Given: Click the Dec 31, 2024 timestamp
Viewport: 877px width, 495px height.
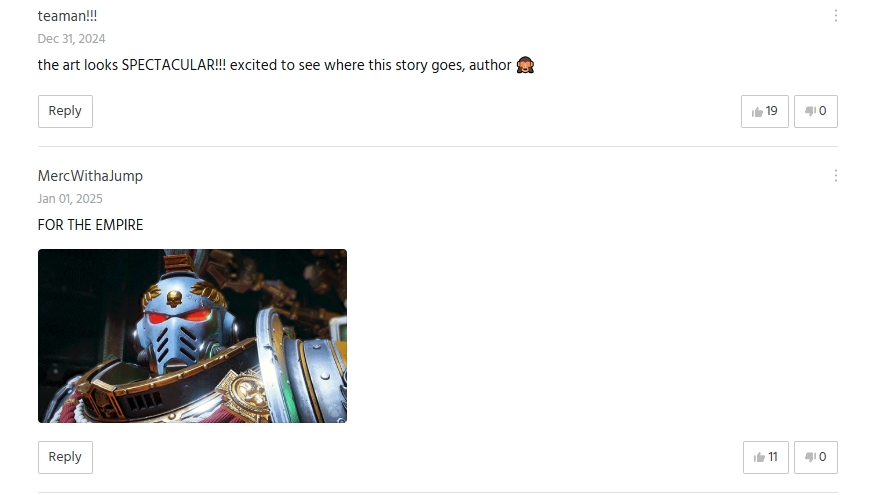Looking at the screenshot, I should 72,39.
